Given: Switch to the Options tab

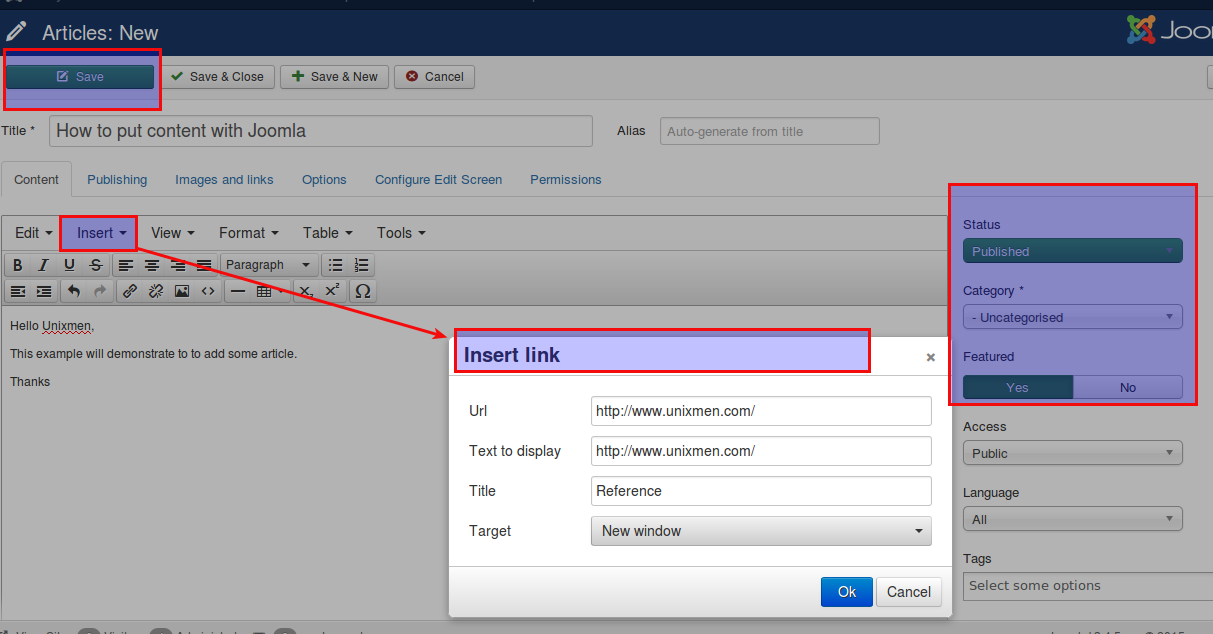Looking at the screenshot, I should (324, 180).
